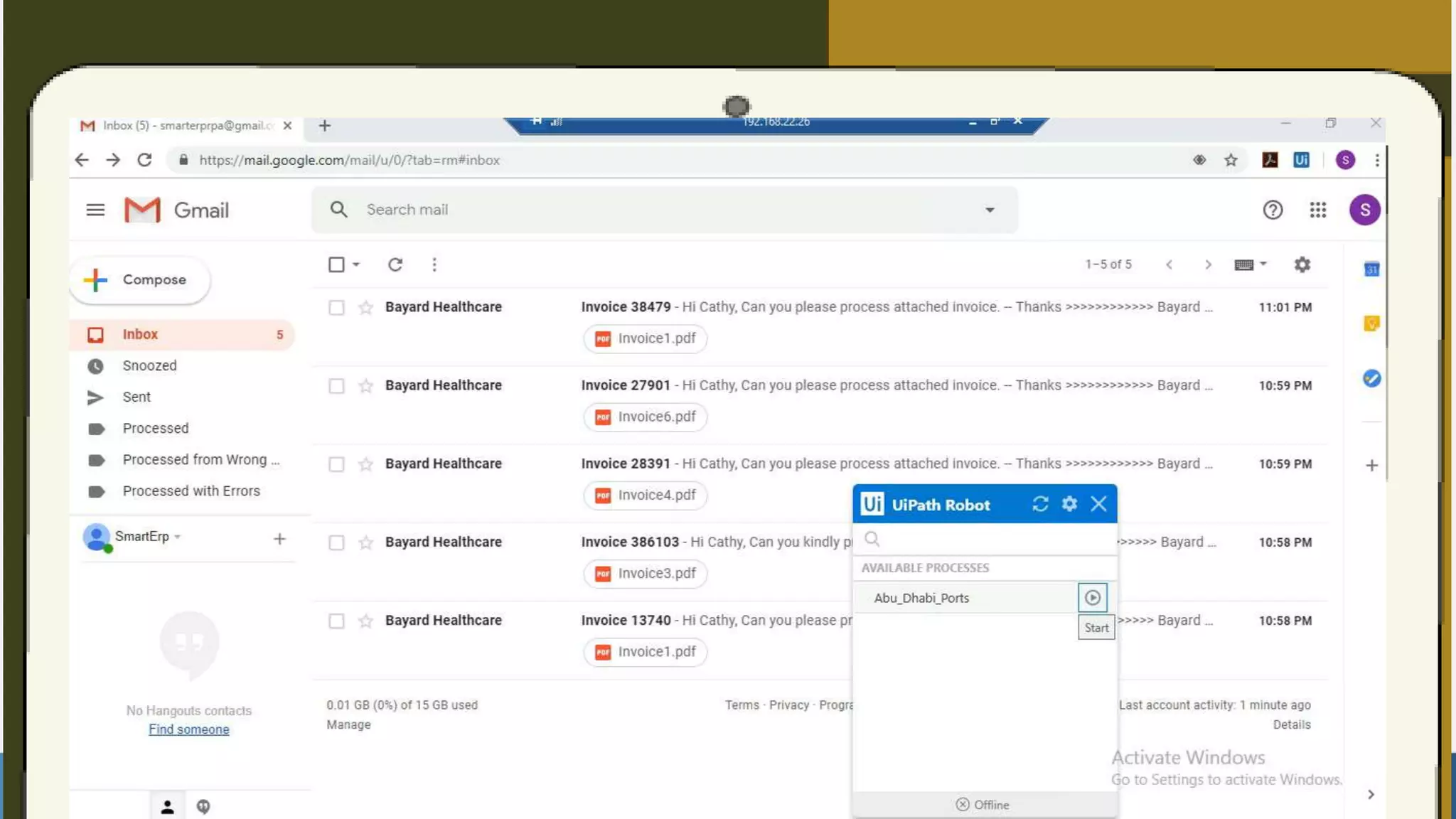Refresh the Gmail inbox list
Screen dimensions: 1456x819
[395, 264]
